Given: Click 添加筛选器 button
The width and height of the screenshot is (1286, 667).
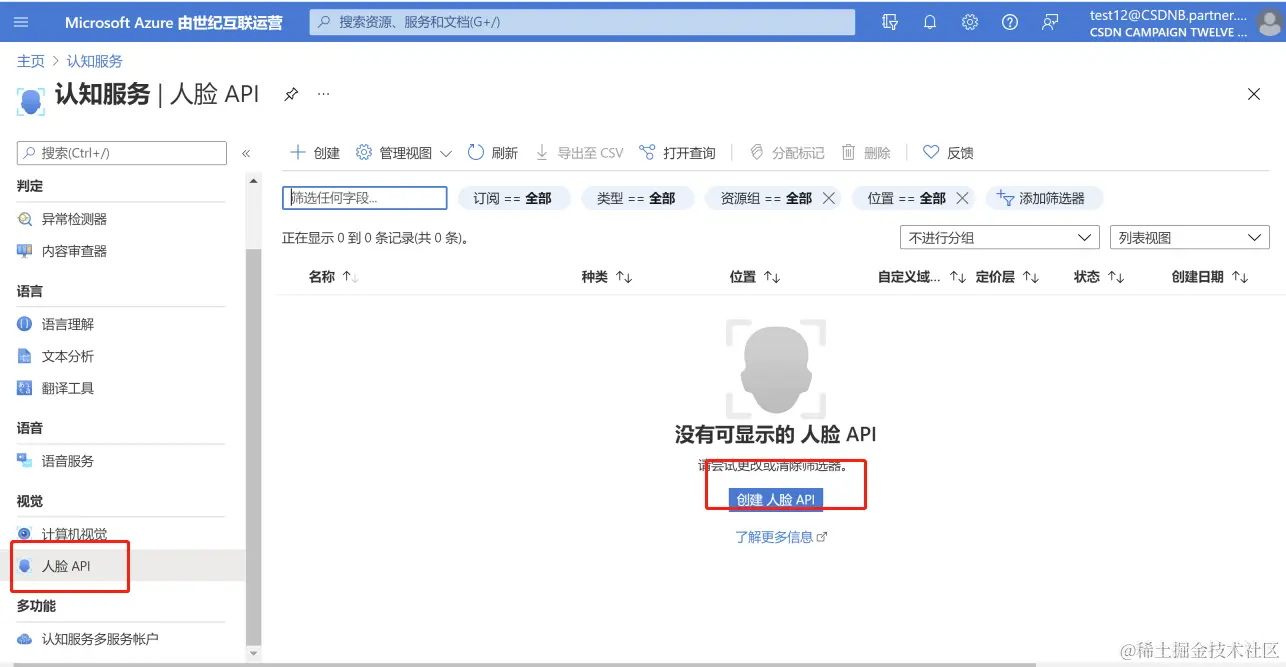Looking at the screenshot, I should 1044,198.
